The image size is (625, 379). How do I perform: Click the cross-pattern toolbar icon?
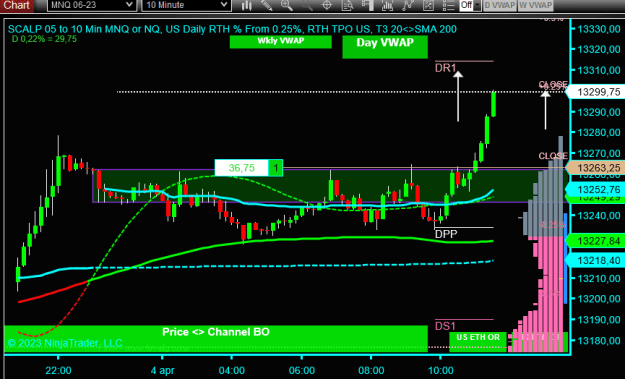click(x=428, y=5)
